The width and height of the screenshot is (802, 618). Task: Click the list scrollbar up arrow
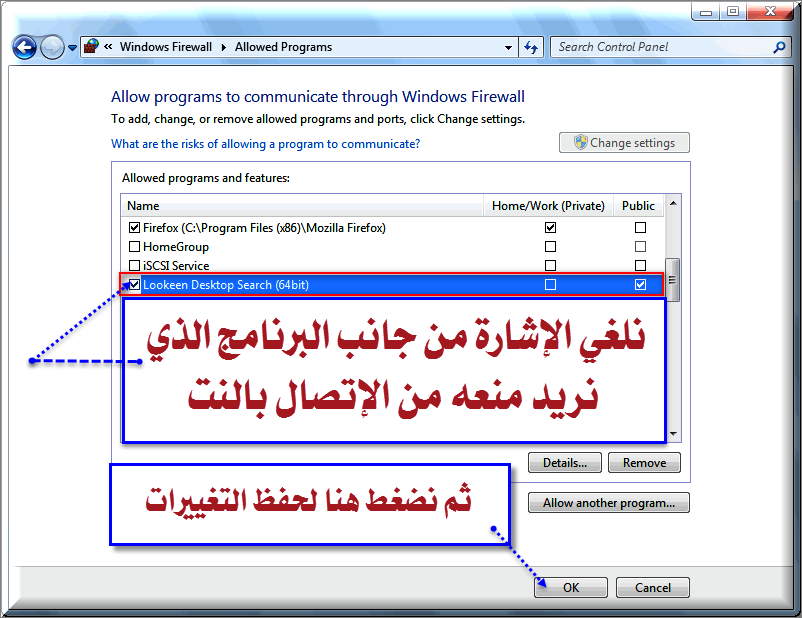coord(673,204)
